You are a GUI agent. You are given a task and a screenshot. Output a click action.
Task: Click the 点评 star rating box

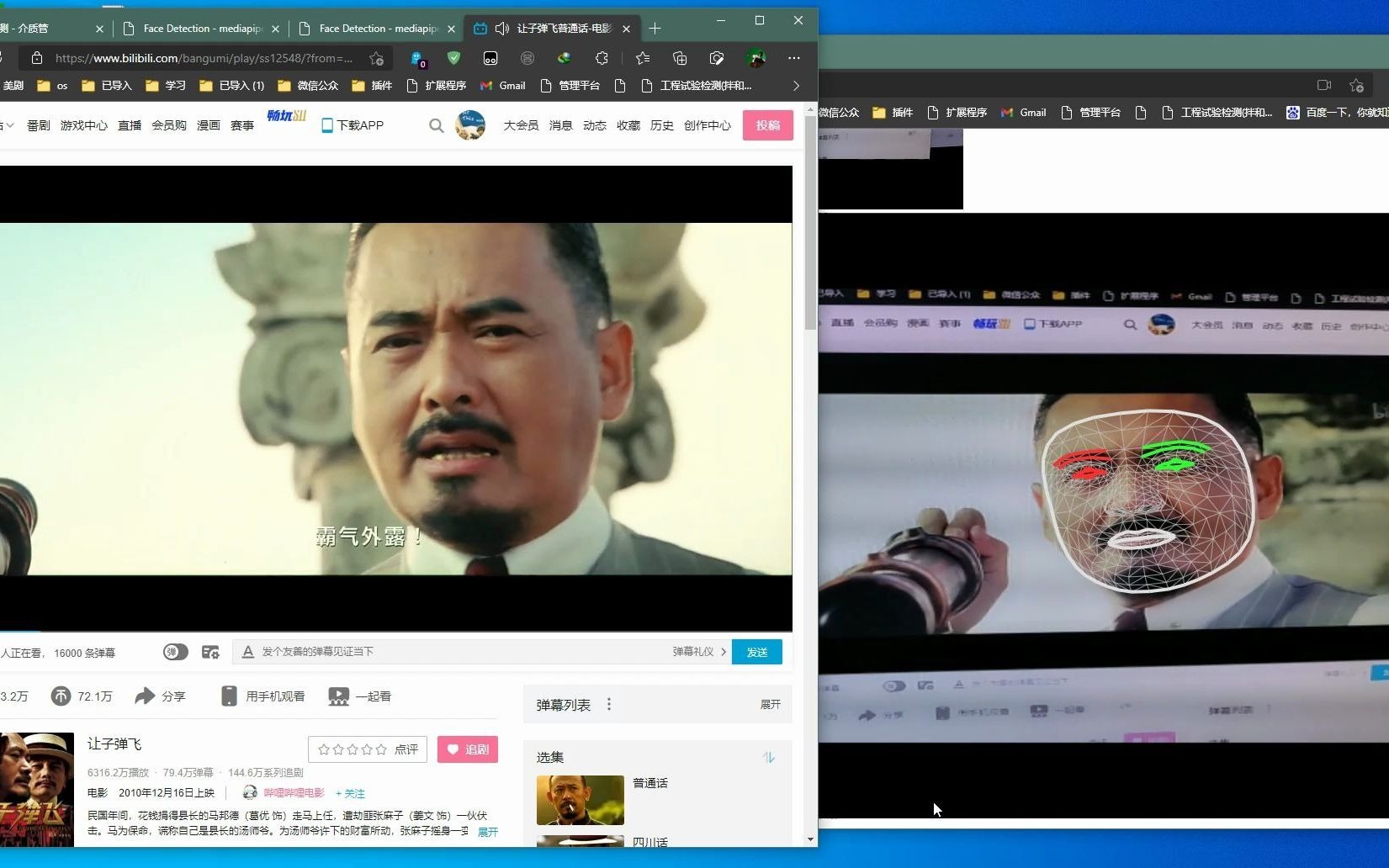click(x=368, y=749)
